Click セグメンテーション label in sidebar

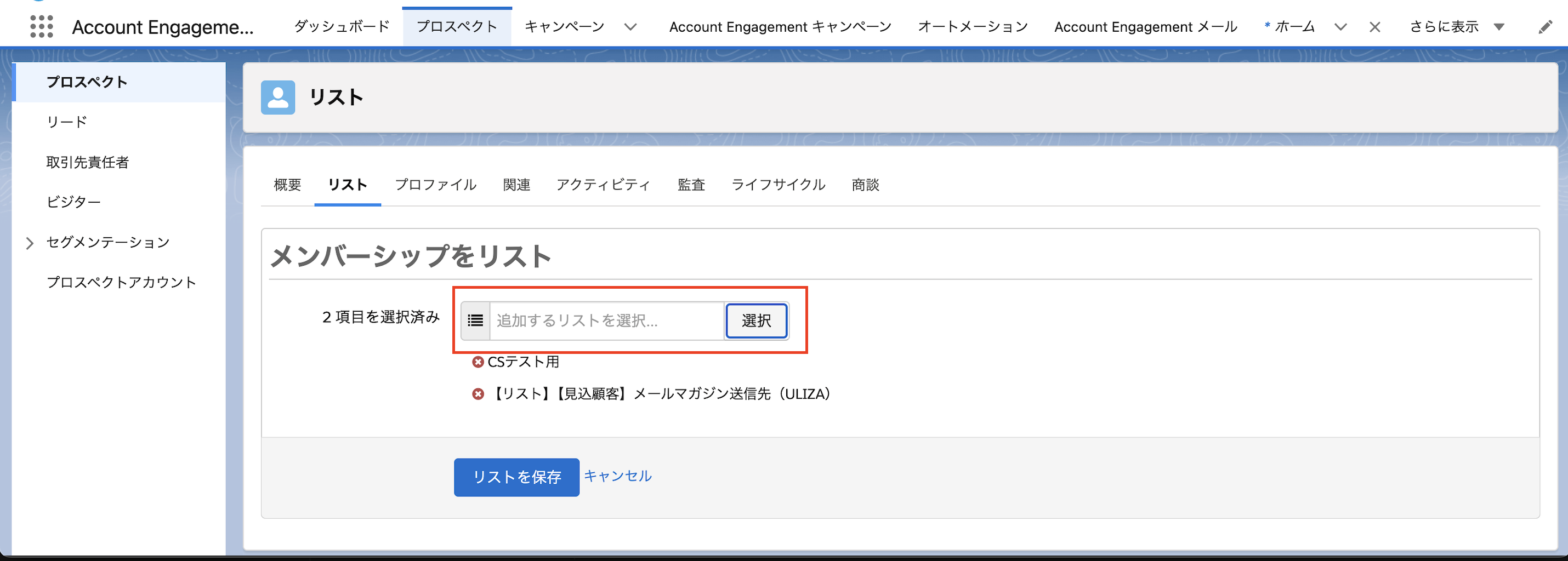(x=108, y=242)
